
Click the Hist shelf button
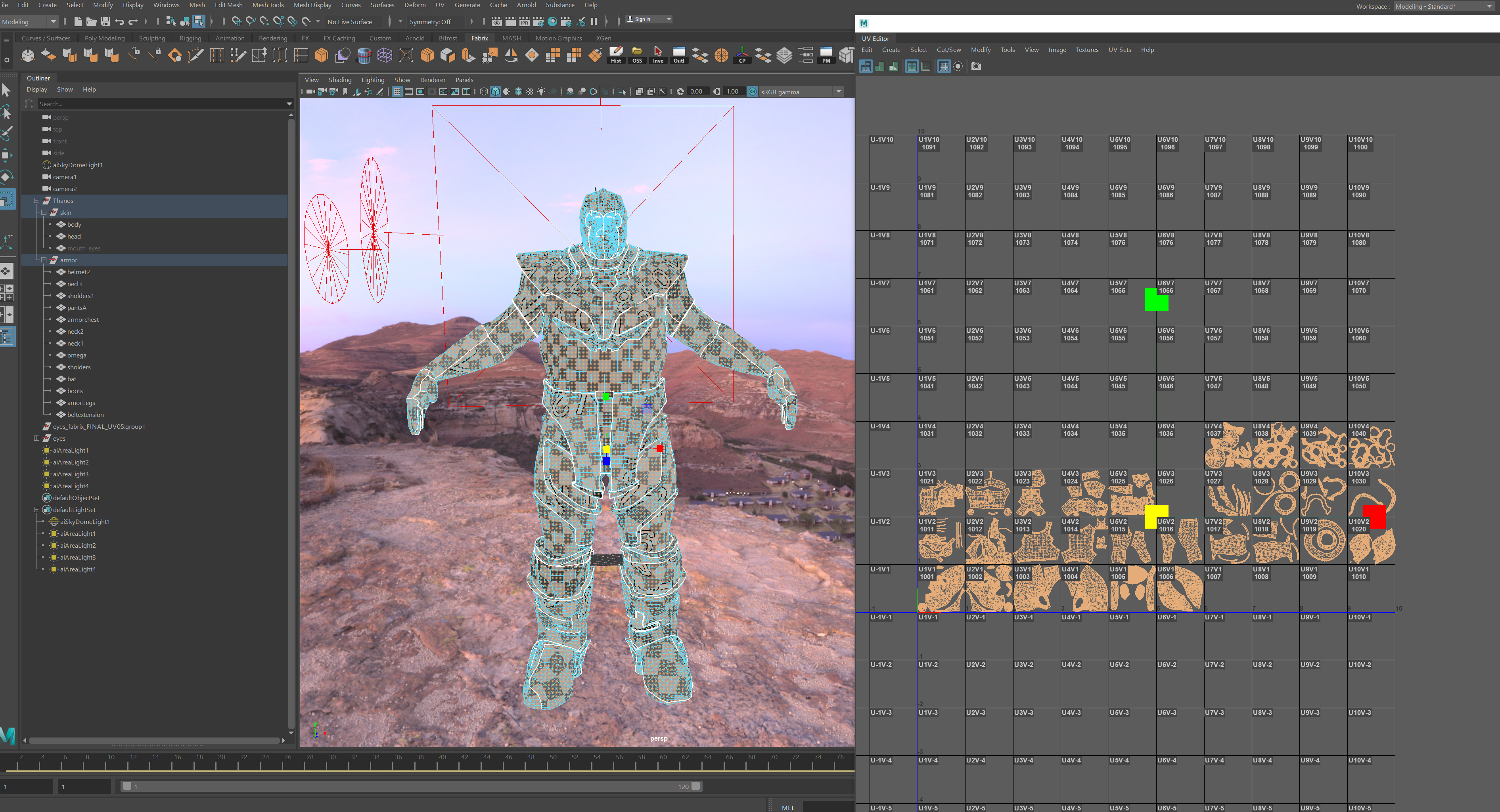click(x=615, y=55)
